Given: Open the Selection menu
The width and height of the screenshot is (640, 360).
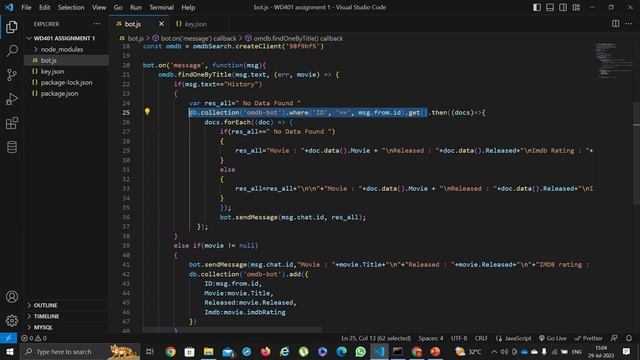Looking at the screenshot, I should 71,7.
